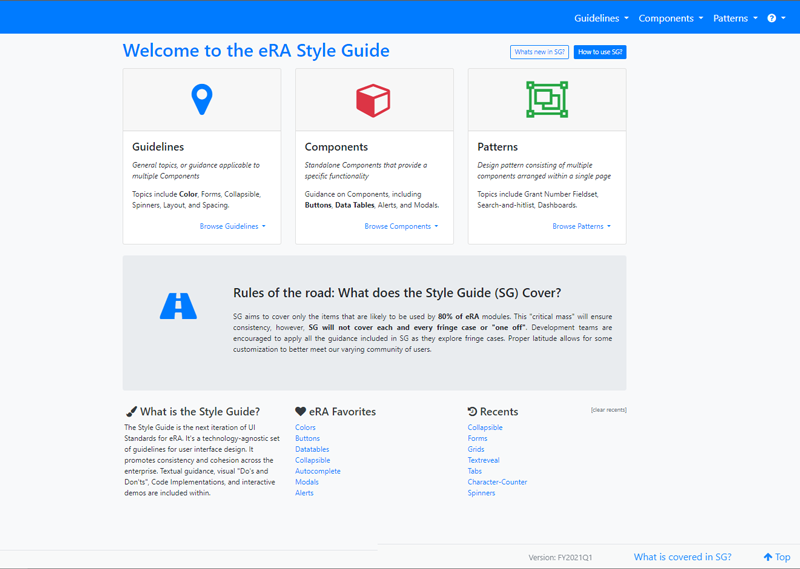Open the Components menu in navbar
Screen dimensions: 800x569
670,18
